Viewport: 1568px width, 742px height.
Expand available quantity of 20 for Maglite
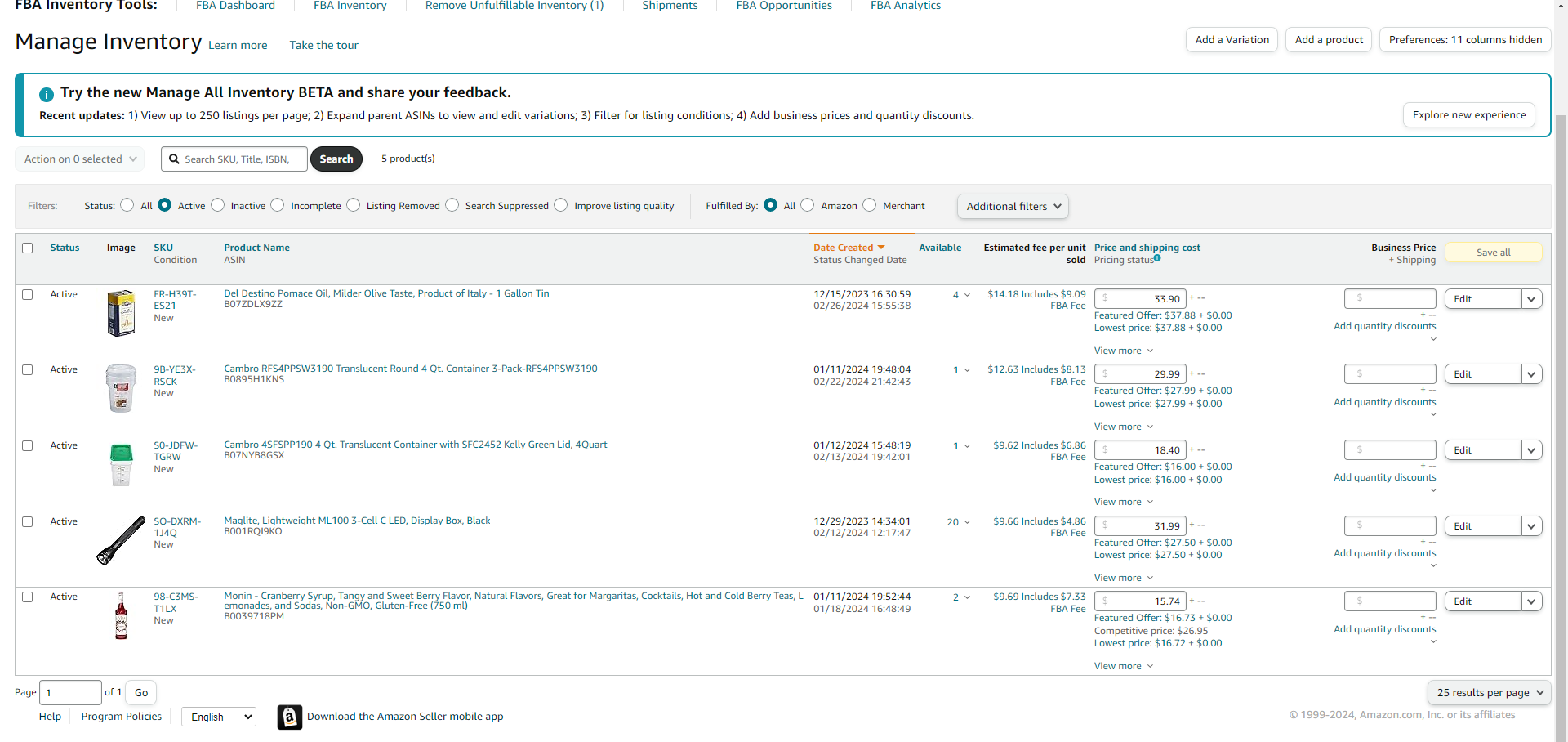point(959,522)
